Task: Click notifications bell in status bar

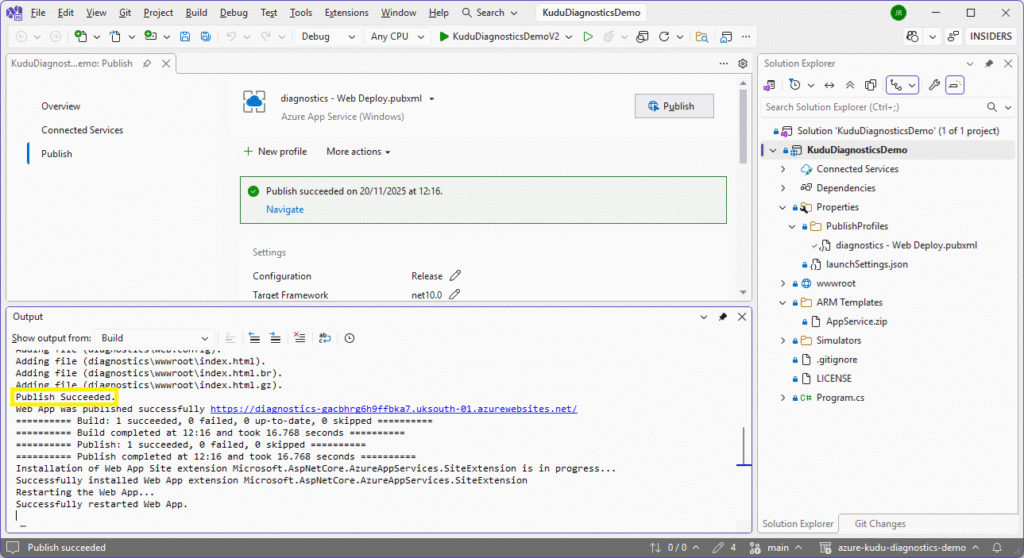Action: coord(997,548)
